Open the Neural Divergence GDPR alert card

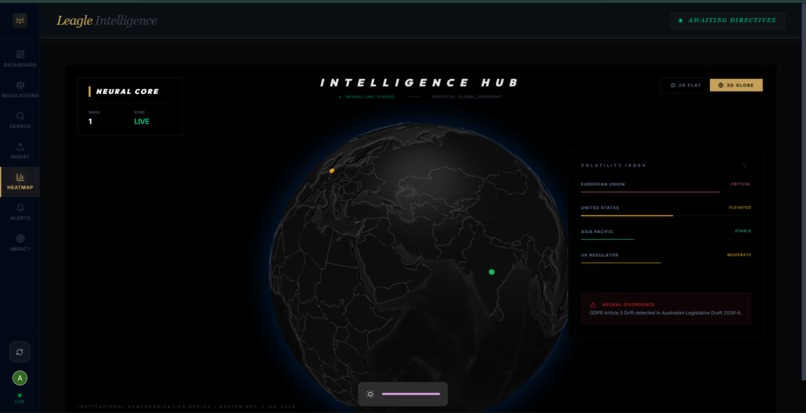666,309
